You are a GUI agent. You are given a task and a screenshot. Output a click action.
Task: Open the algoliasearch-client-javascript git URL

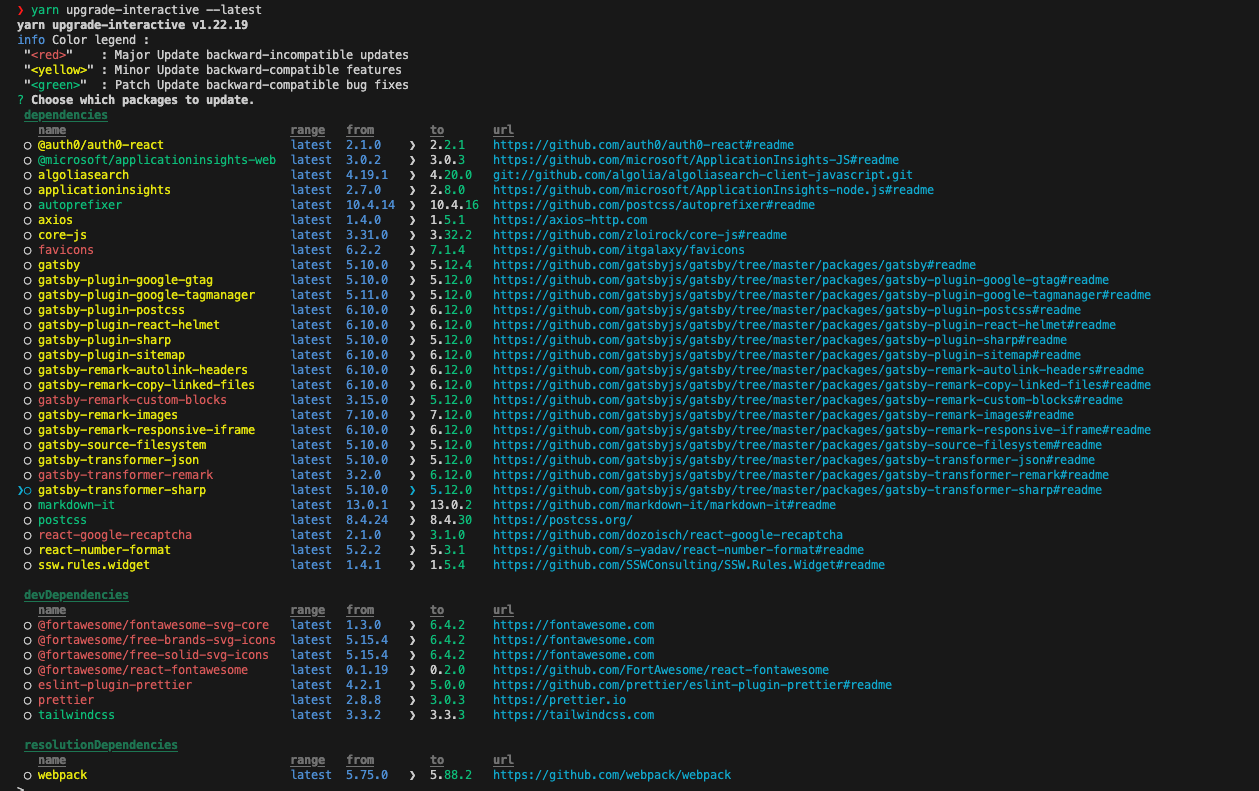703,175
